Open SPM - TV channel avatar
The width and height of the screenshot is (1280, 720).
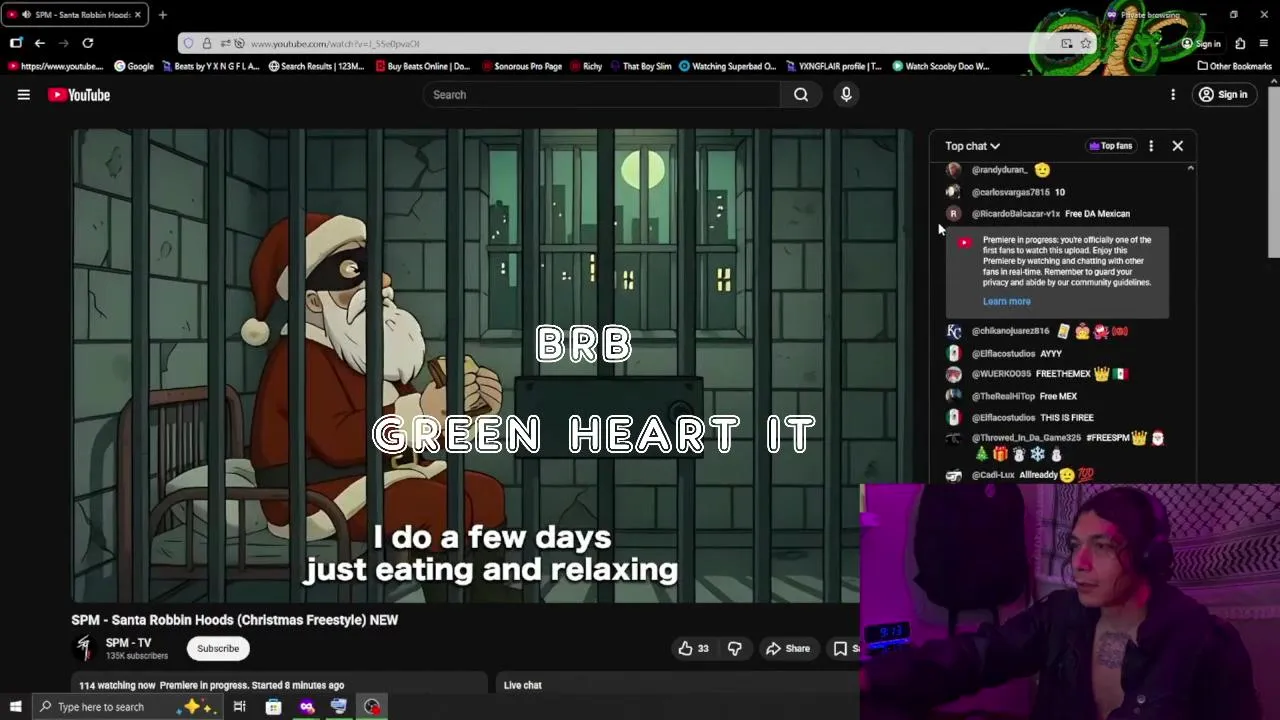click(x=84, y=648)
